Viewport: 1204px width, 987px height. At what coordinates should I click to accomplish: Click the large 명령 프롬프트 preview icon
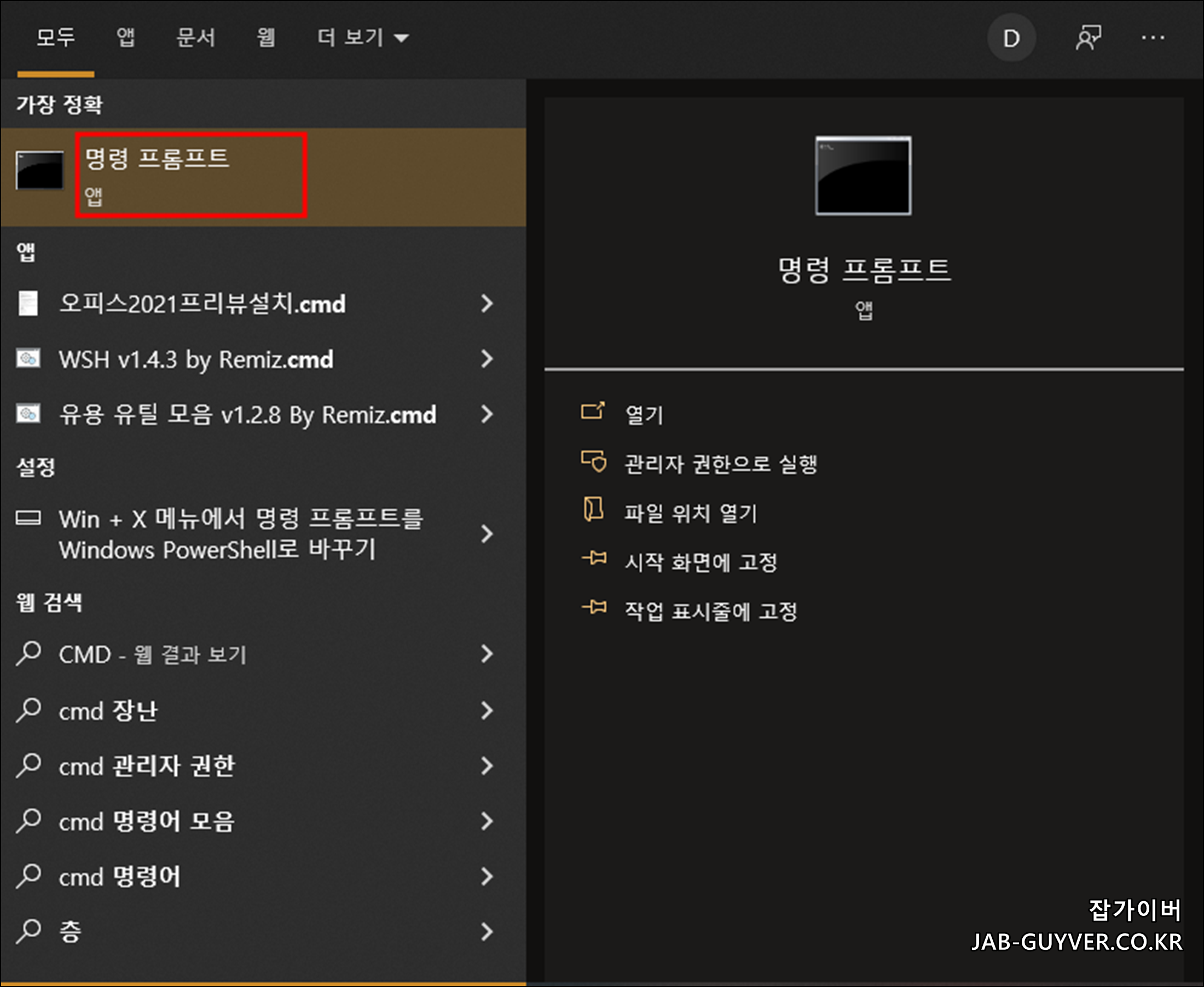click(x=863, y=176)
